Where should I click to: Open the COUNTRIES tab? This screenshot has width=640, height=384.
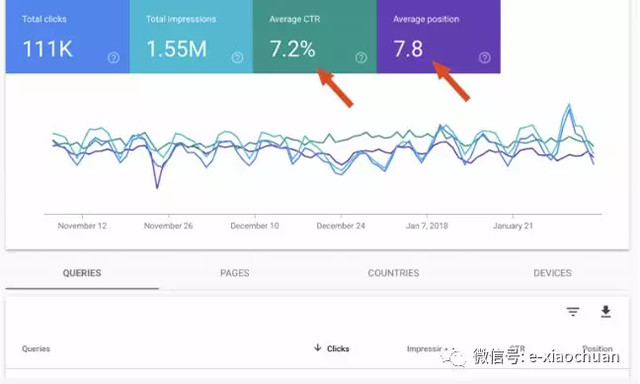pos(393,273)
